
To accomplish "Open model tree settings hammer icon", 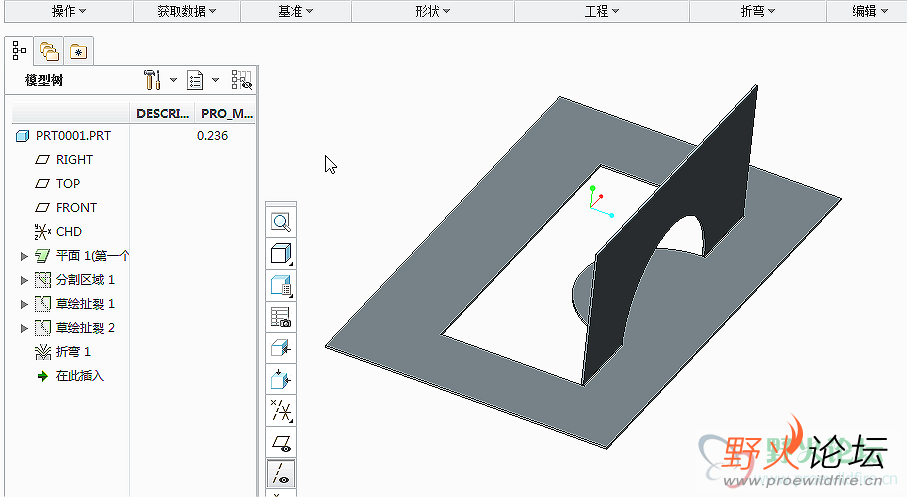I will (x=152, y=80).
